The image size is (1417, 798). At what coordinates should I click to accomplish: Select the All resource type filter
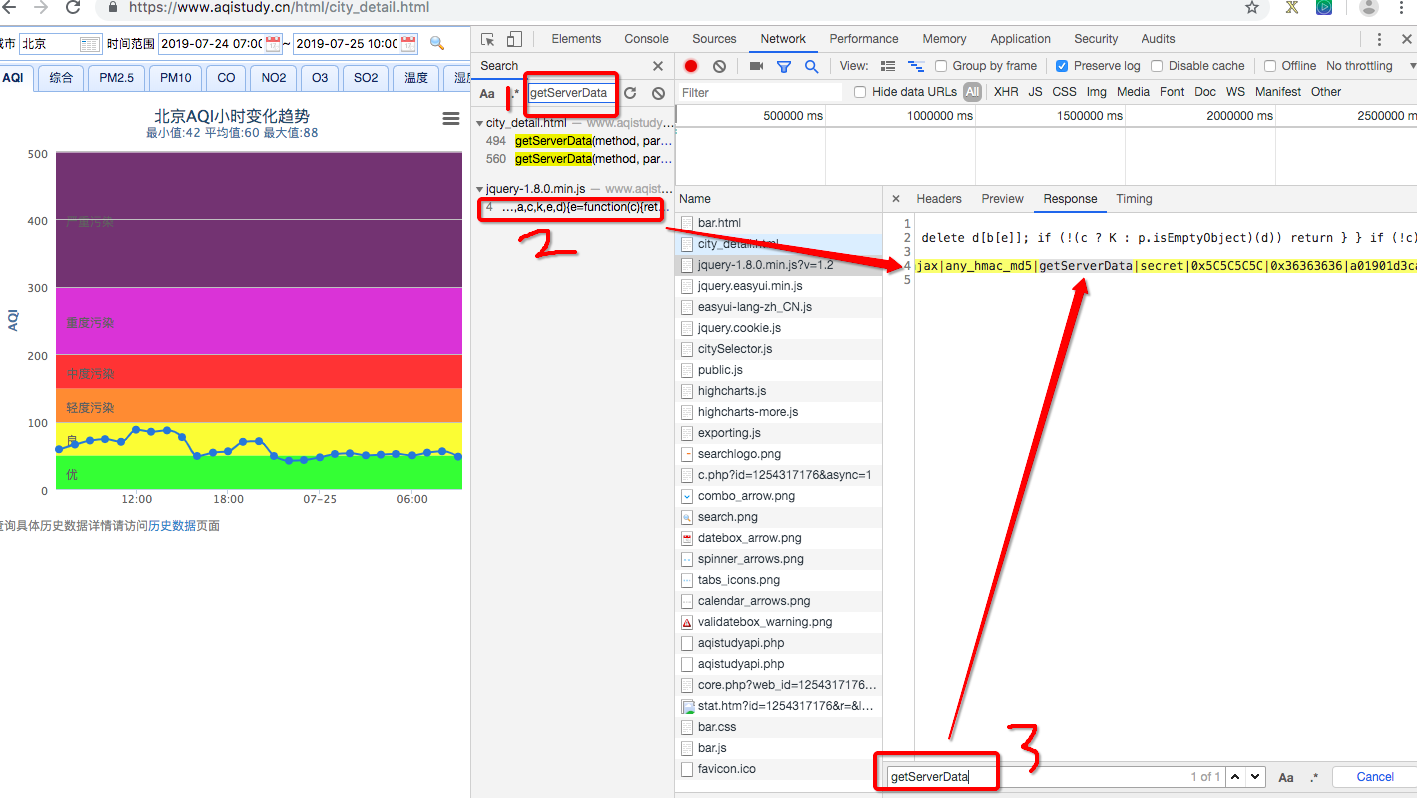972,92
